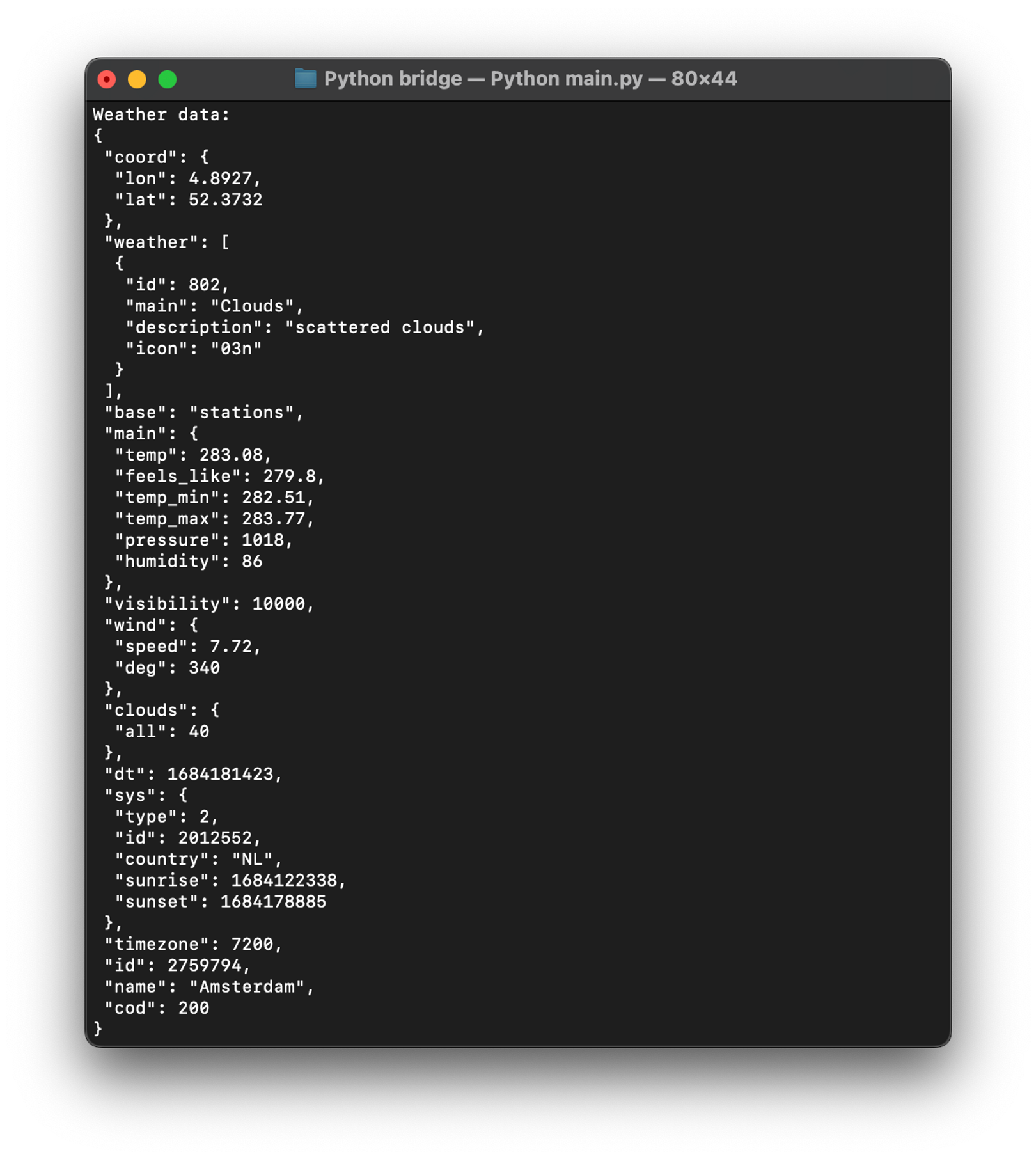The image size is (1036, 1159).
Task: Click the latitude value 52.3732
Action: (225, 200)
